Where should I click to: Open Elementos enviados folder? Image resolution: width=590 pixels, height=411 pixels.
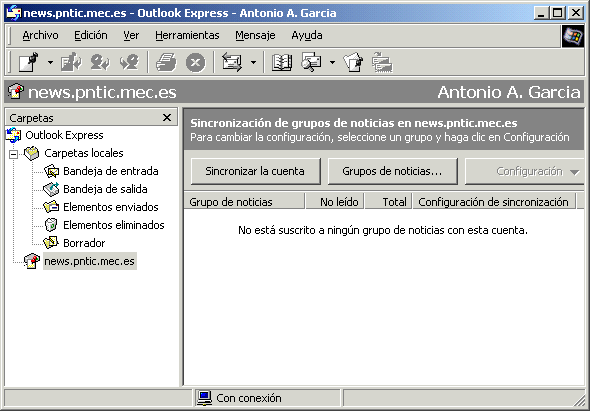[x=111, y=207]
